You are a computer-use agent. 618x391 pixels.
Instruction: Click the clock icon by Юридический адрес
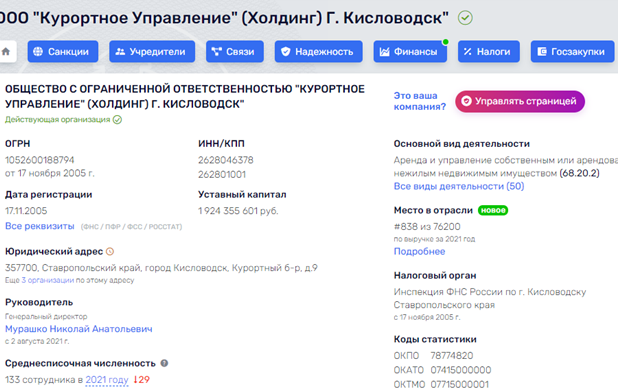[110, 251]
